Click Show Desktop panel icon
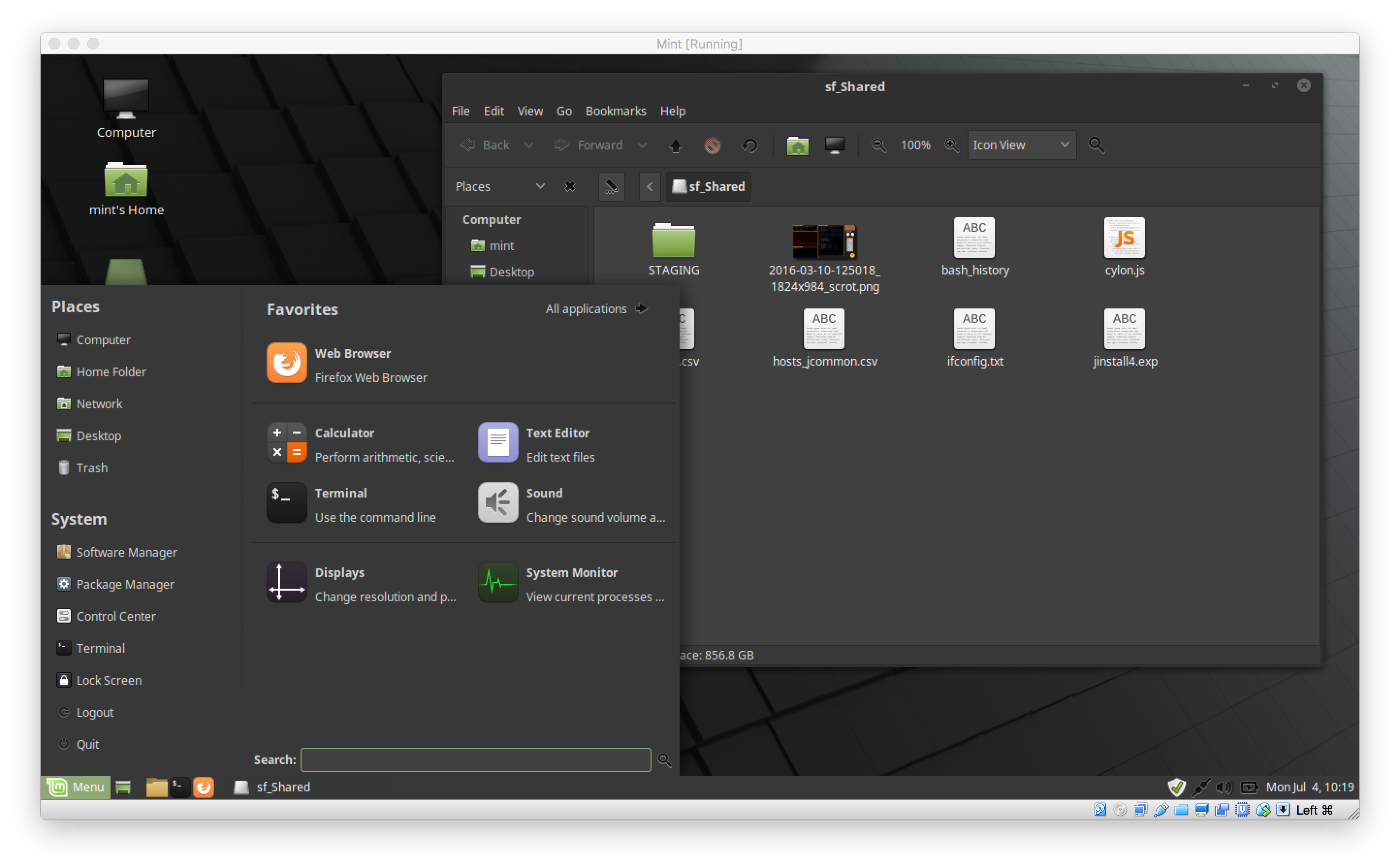1400x868 pixels. click(123, 787)
